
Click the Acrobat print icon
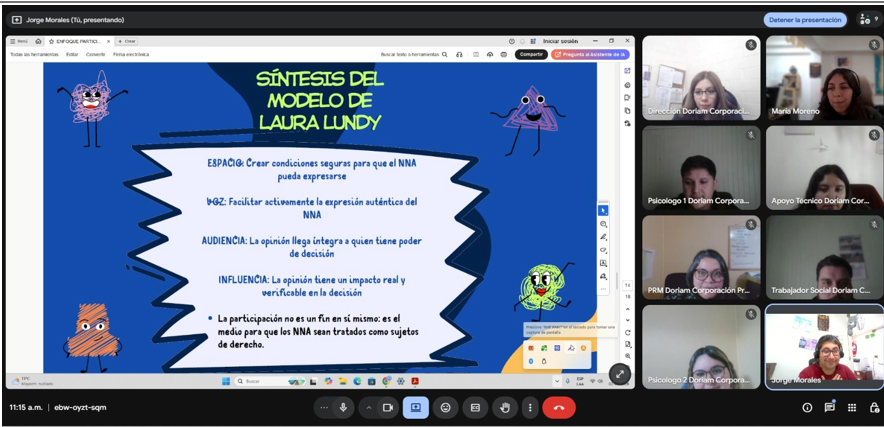(x=504, y=55)
